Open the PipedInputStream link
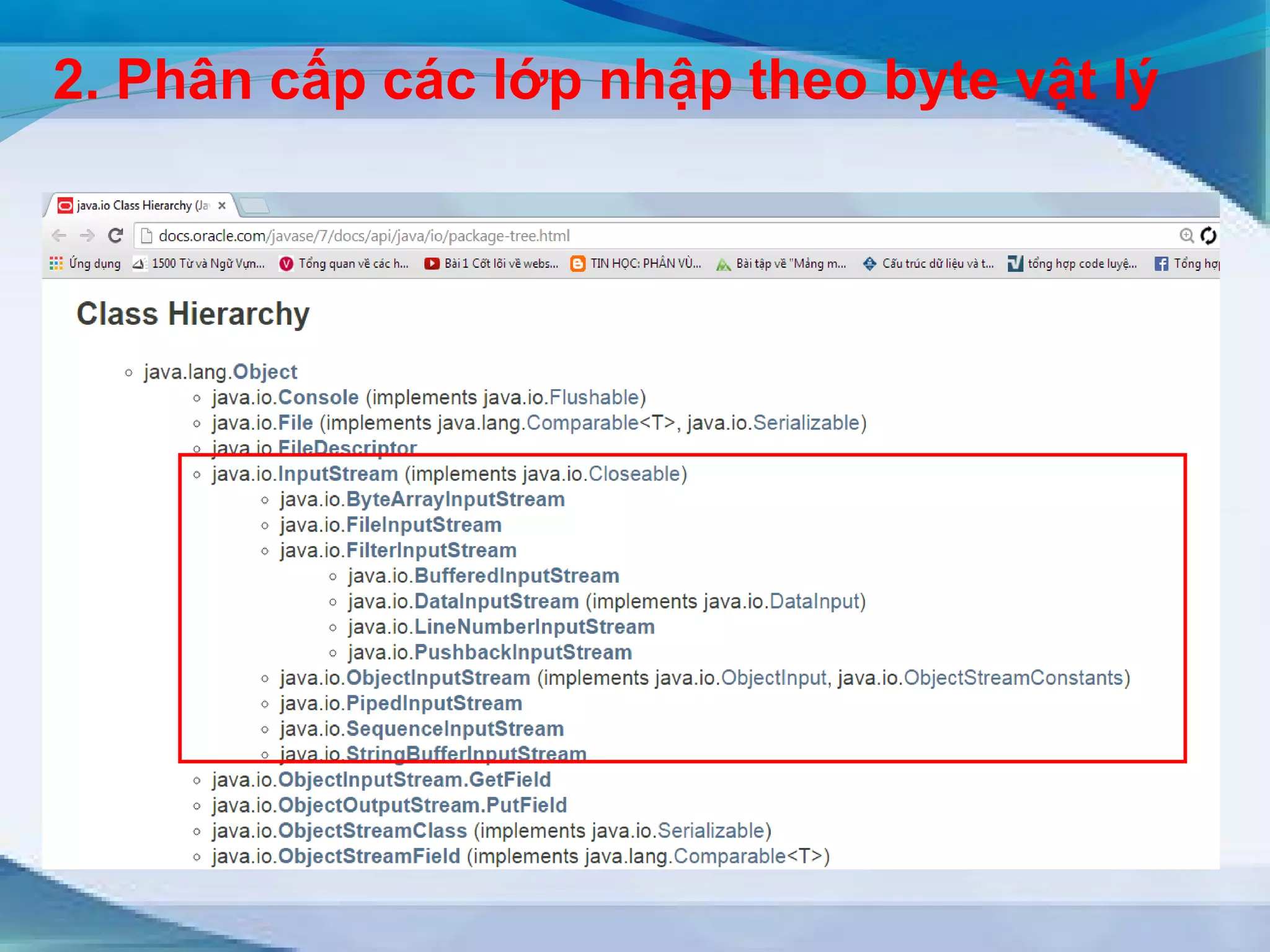 (x=434, y=703)
